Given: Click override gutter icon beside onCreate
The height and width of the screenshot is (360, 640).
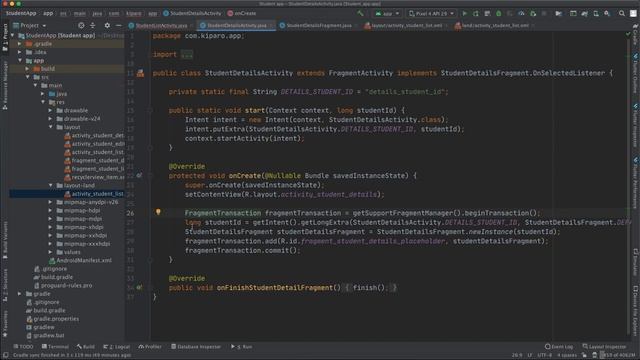Looking at the screenshot, I should pos(139,175).
